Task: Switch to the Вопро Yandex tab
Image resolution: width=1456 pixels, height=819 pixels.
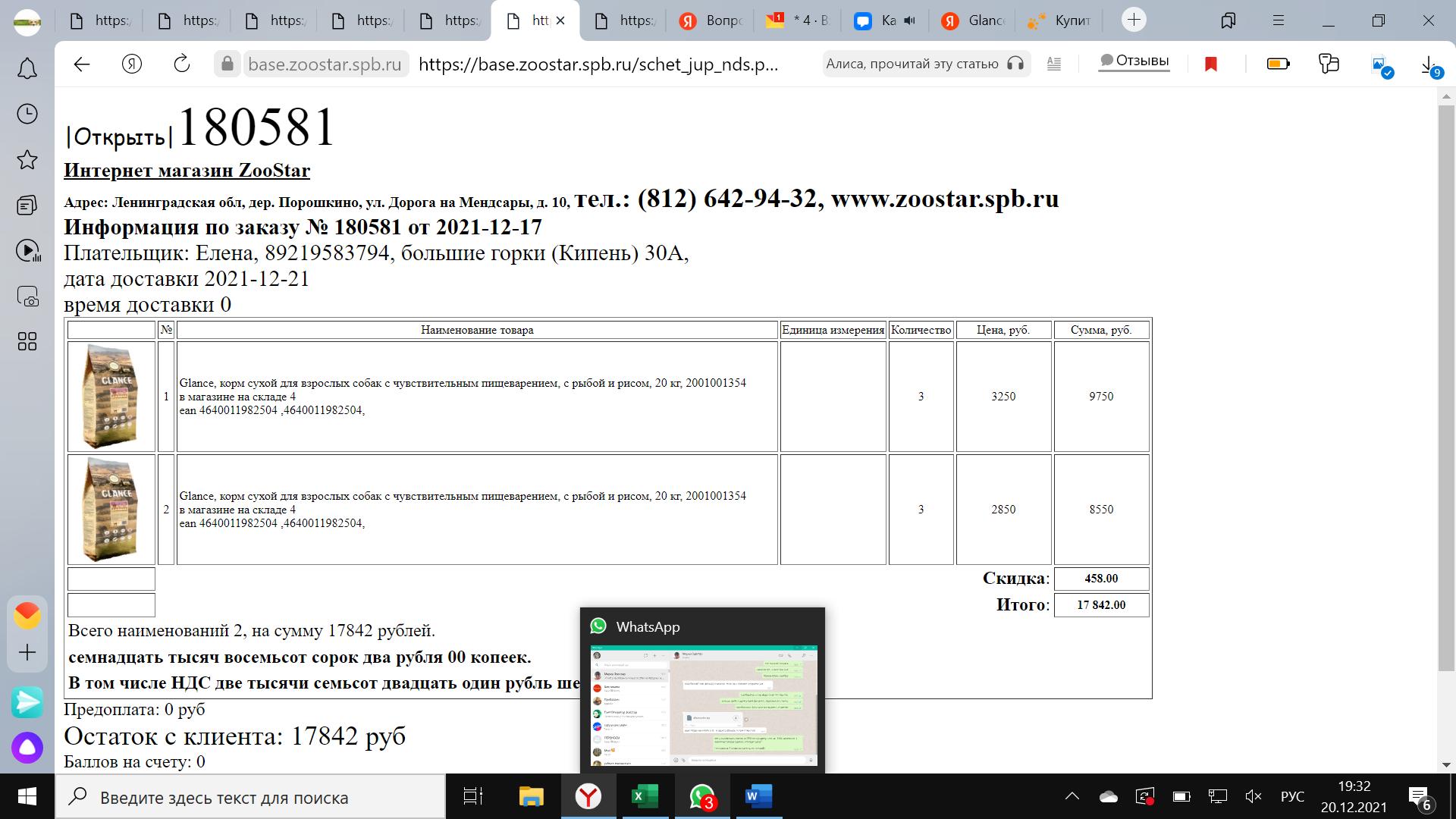Action: [710, 20]
